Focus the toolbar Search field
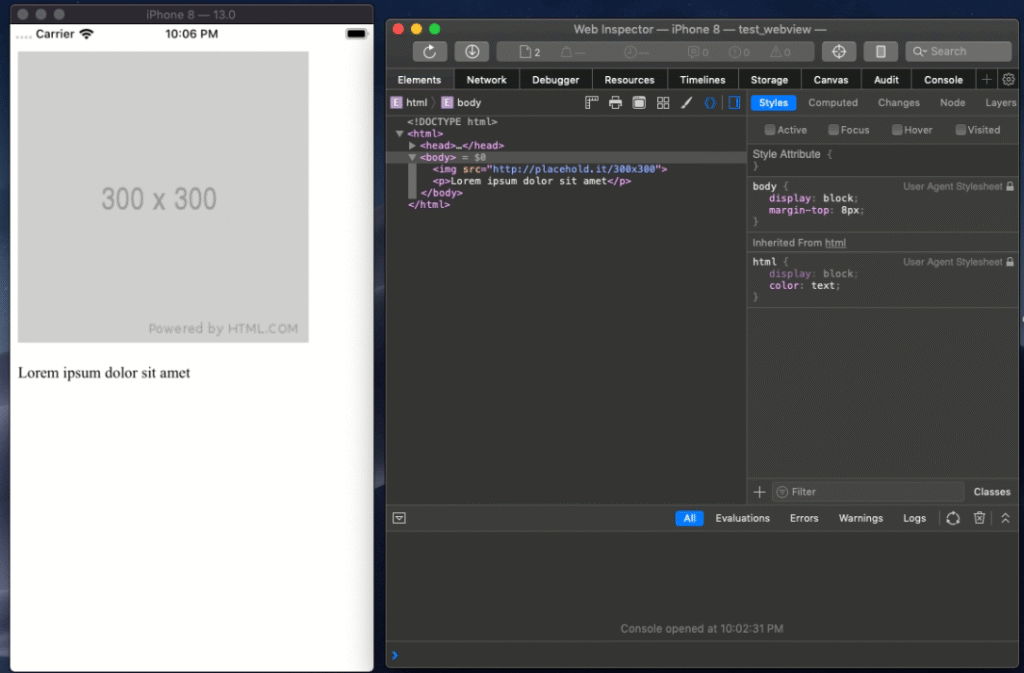The width and height of the screenshot is (1024, 673). (959, 52)
